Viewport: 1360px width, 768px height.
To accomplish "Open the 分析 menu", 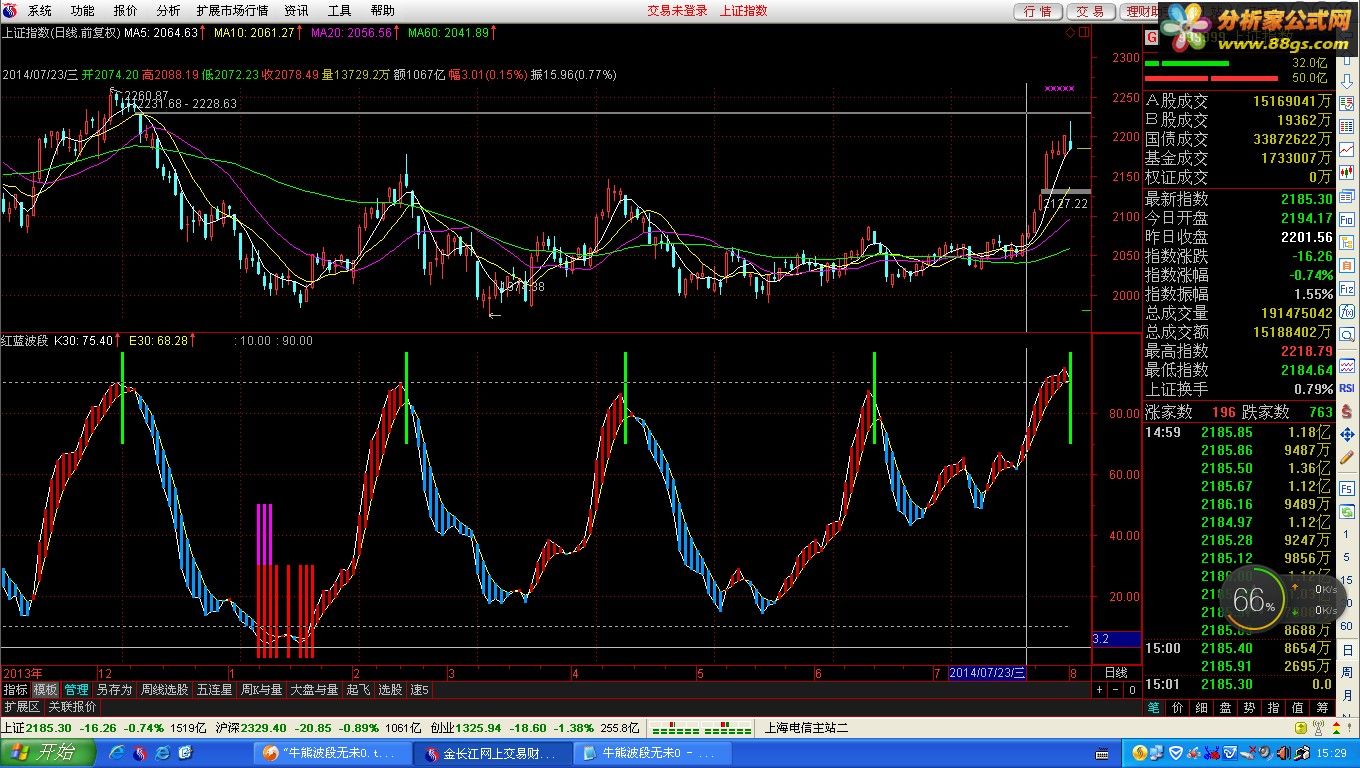I will point(169,11).
